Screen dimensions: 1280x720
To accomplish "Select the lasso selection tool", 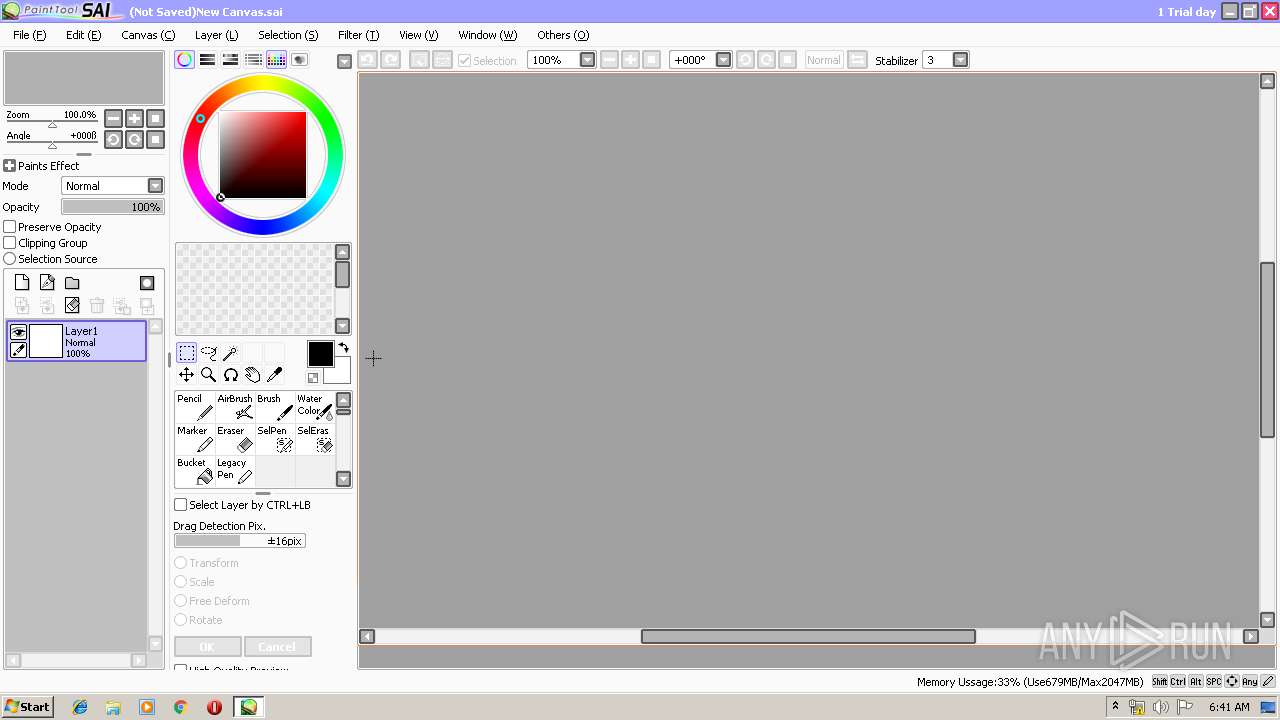I will [x=209, y=352].
